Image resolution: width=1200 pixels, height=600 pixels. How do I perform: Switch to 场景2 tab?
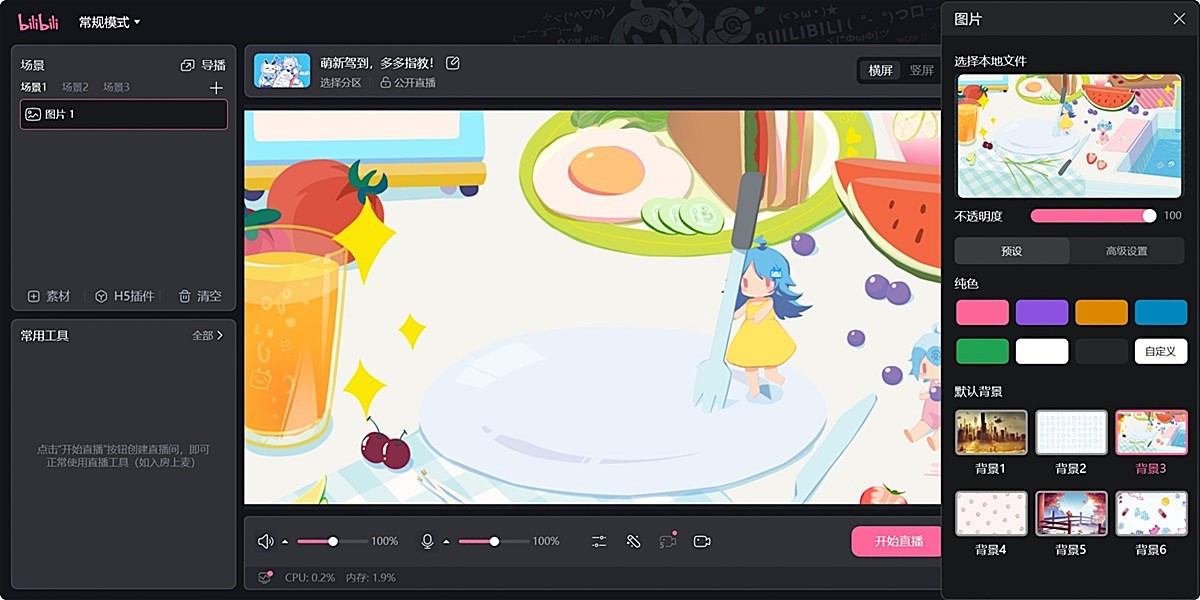click(x=75, y=87)
